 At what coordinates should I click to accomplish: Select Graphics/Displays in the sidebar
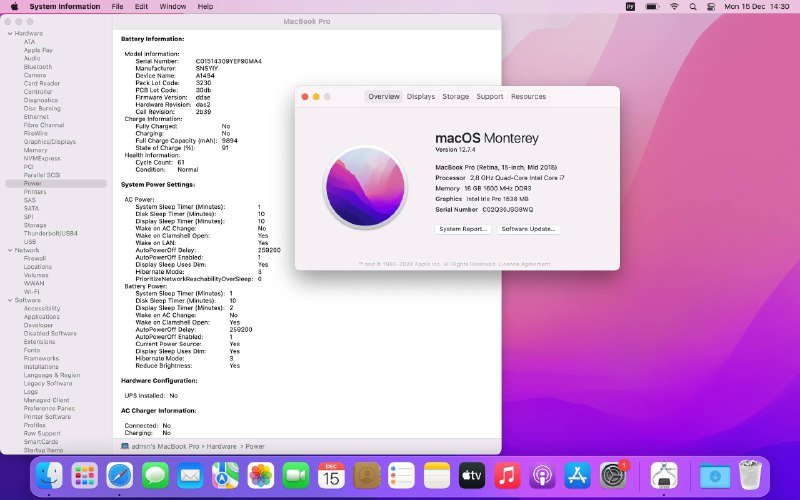[49, 142]
